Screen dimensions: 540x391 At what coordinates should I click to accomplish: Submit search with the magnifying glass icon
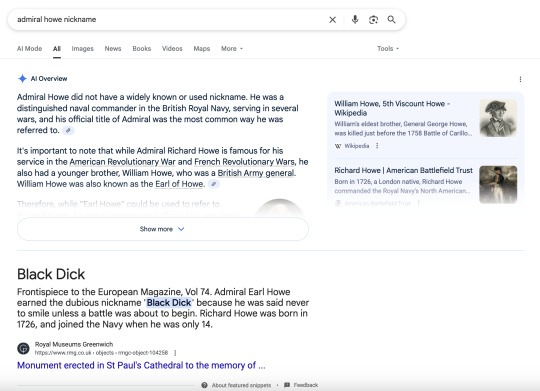point(392,20)
